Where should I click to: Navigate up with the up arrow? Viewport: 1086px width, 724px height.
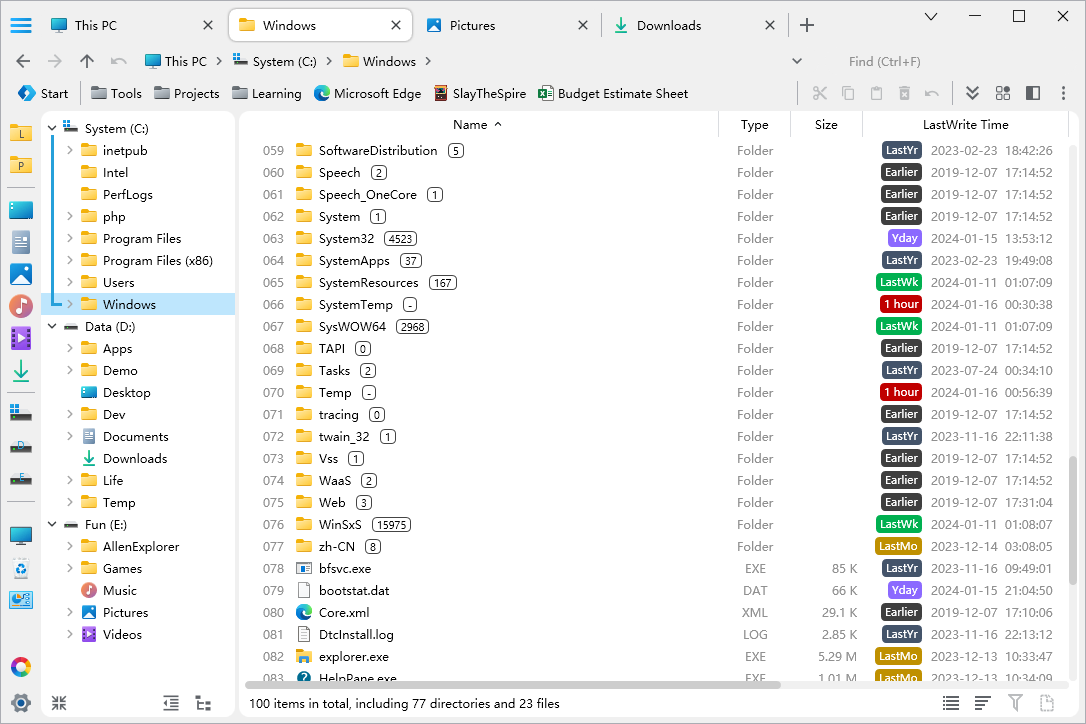pos(87,61)
